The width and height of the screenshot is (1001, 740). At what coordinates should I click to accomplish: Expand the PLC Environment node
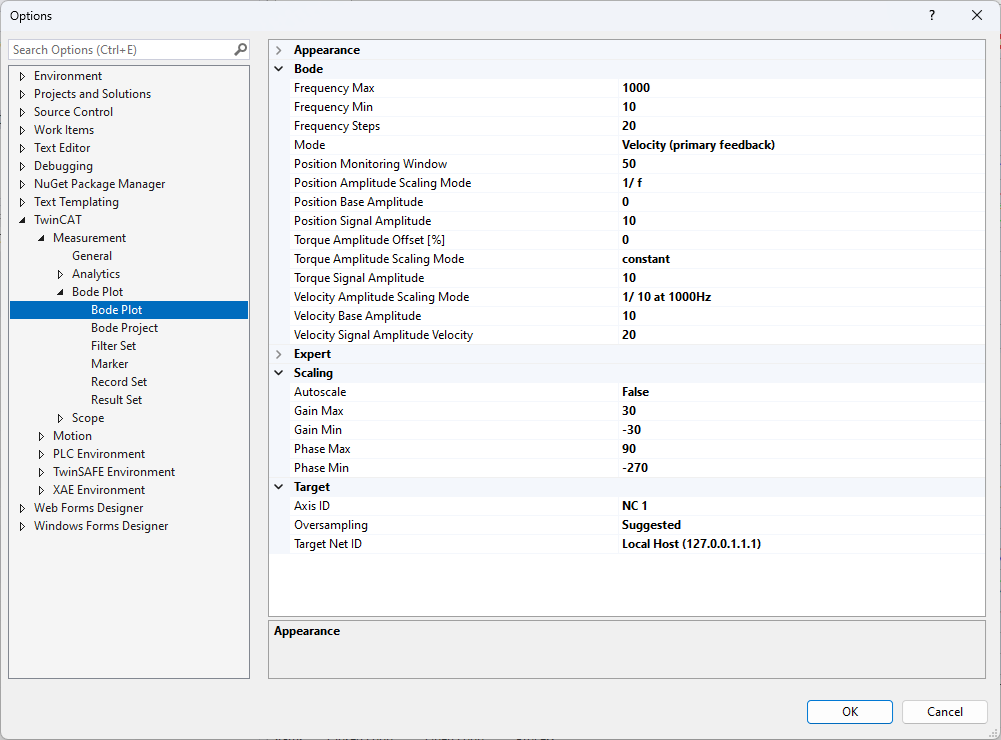click(x=41, y=454)
